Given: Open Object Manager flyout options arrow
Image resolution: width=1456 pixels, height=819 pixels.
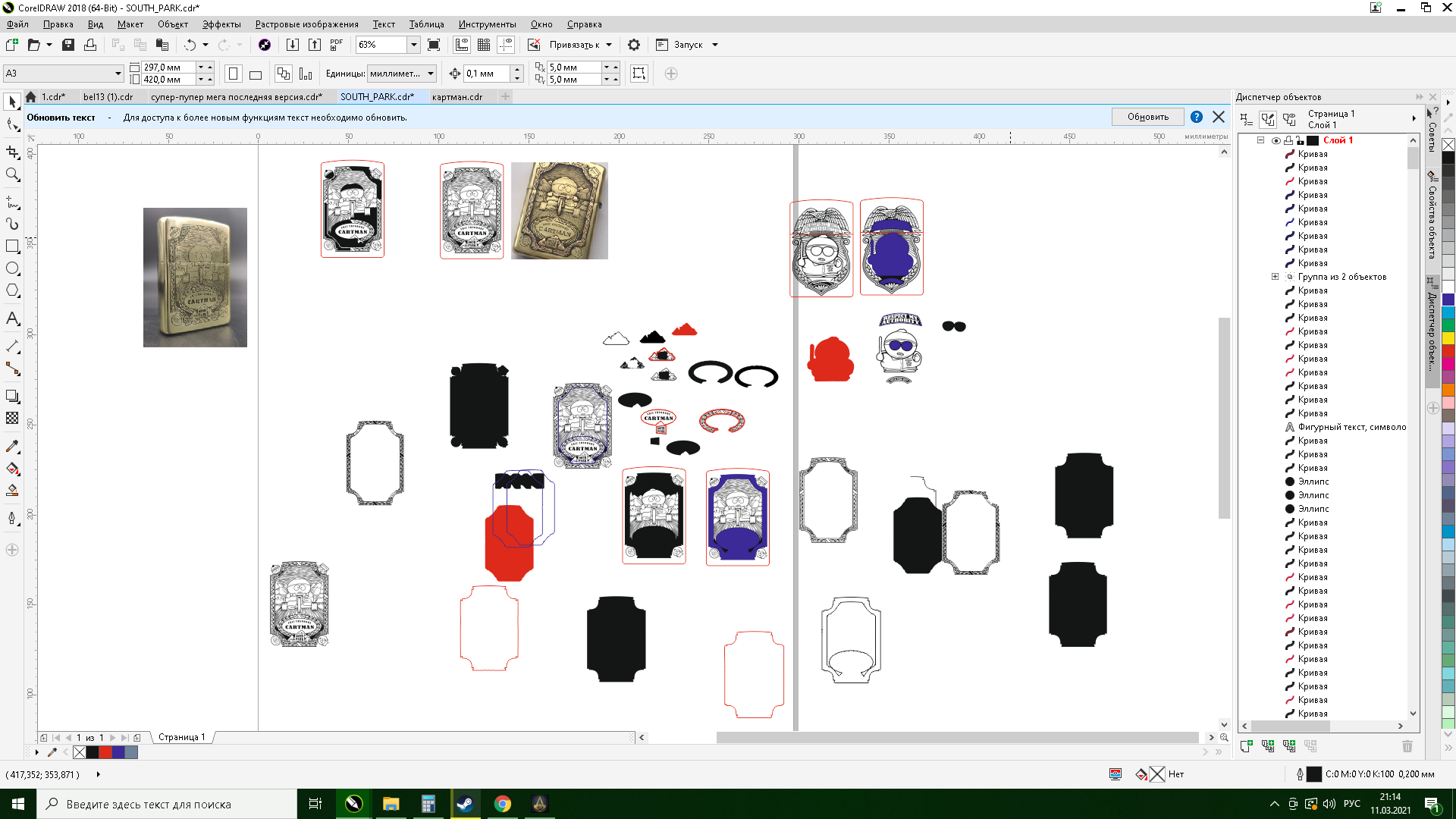Looking at the screenshot, I should click(1414, 118).
